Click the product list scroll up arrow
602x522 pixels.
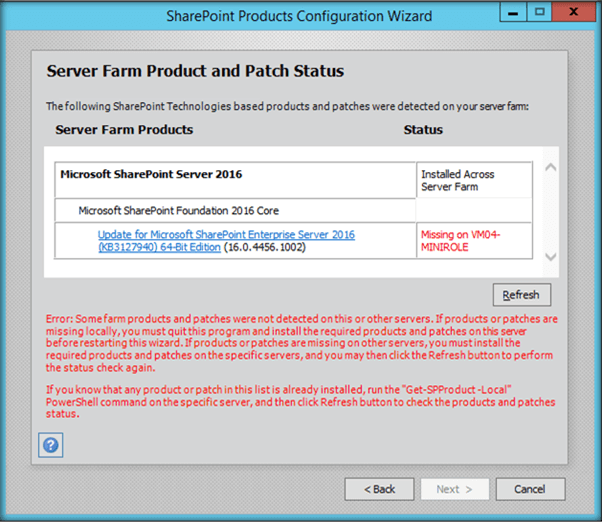[549, 167]
